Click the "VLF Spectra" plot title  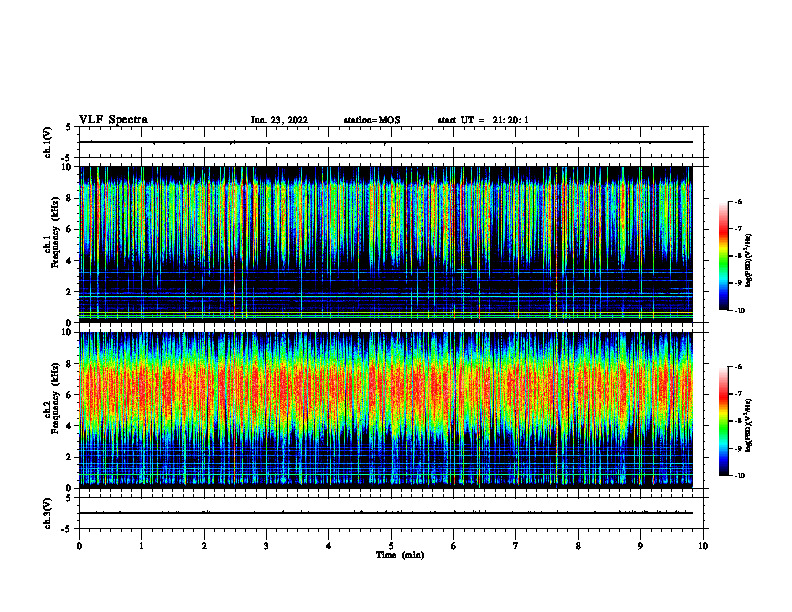point(113,120)
